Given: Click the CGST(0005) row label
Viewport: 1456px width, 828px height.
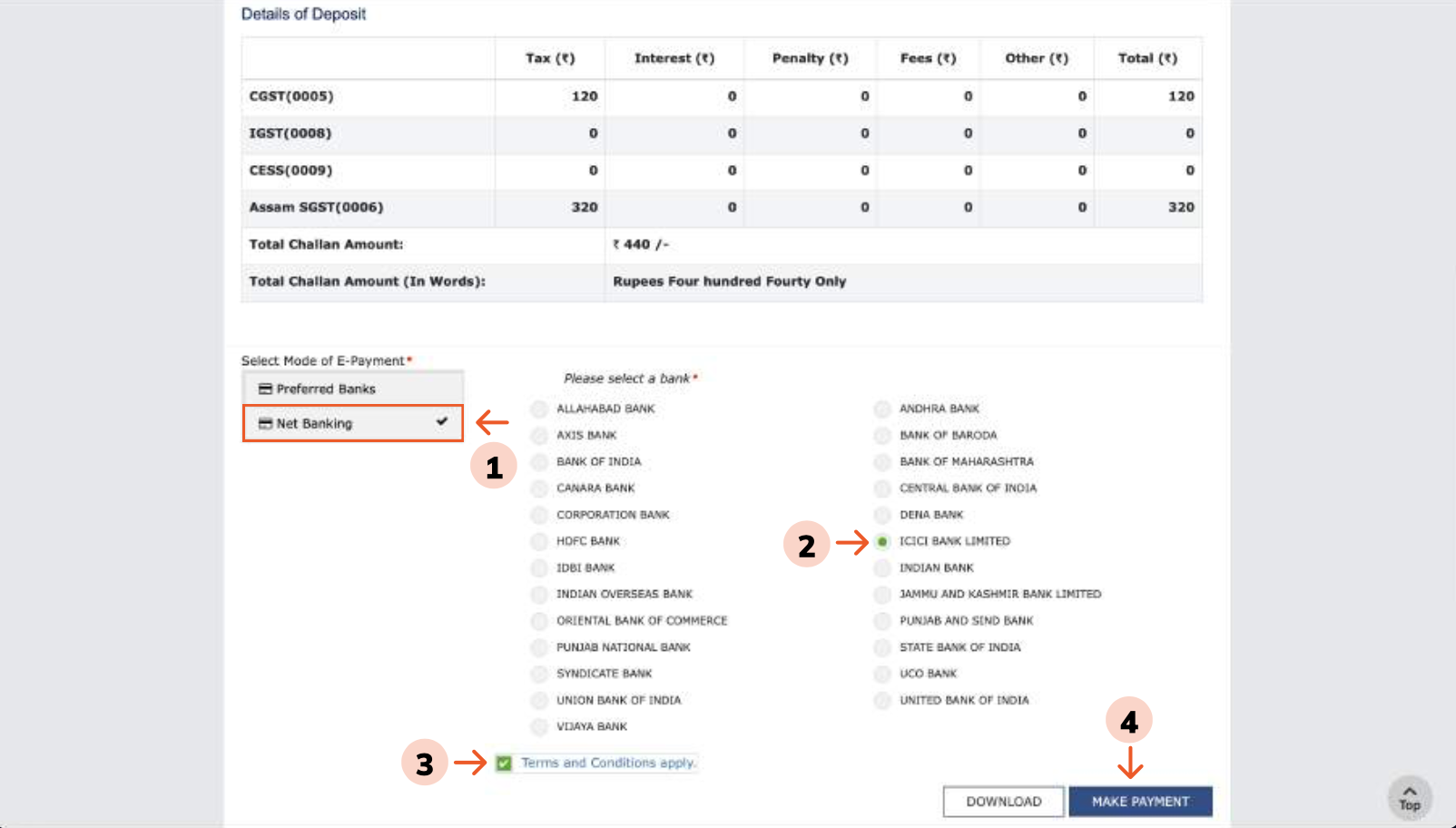Looking at the screenshot, I should pyautogui.click(x=291, y=96).
